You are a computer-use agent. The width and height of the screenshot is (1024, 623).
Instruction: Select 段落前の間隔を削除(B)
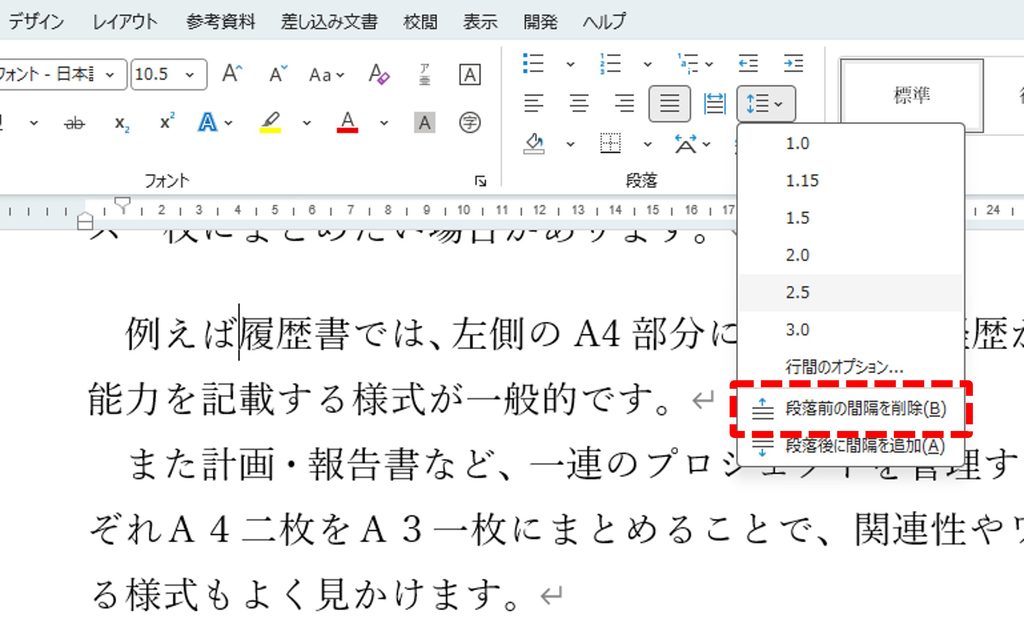pyautogui.click(x=851, y=409)
